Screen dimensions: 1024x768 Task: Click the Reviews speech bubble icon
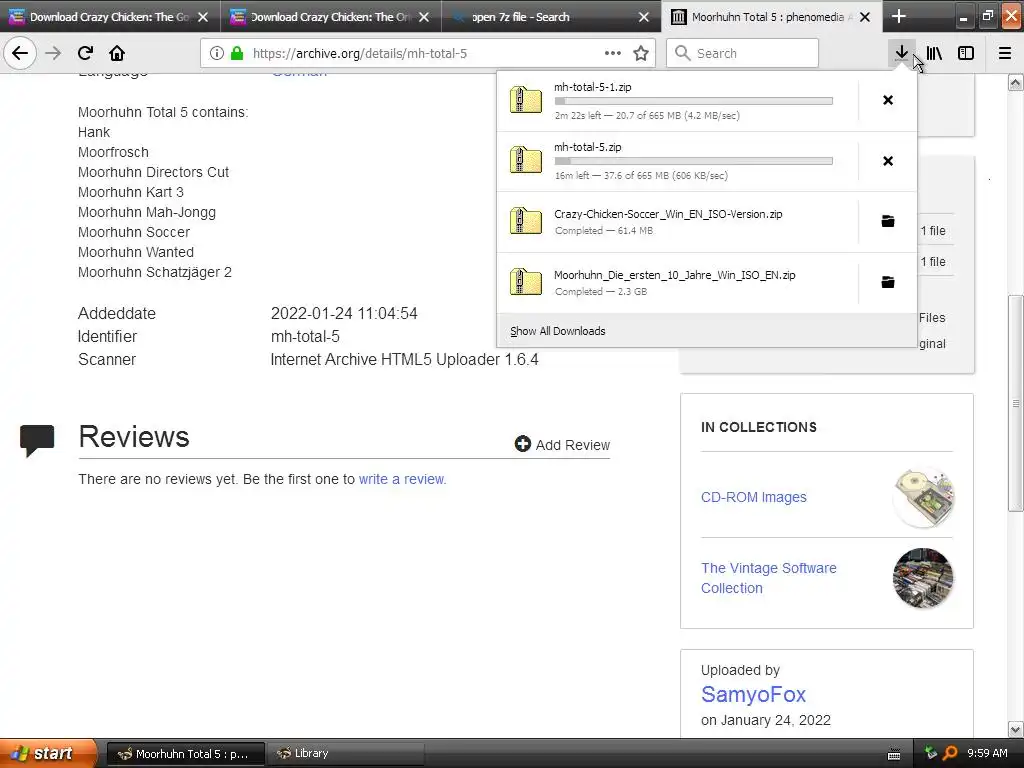tap(37, 440)
